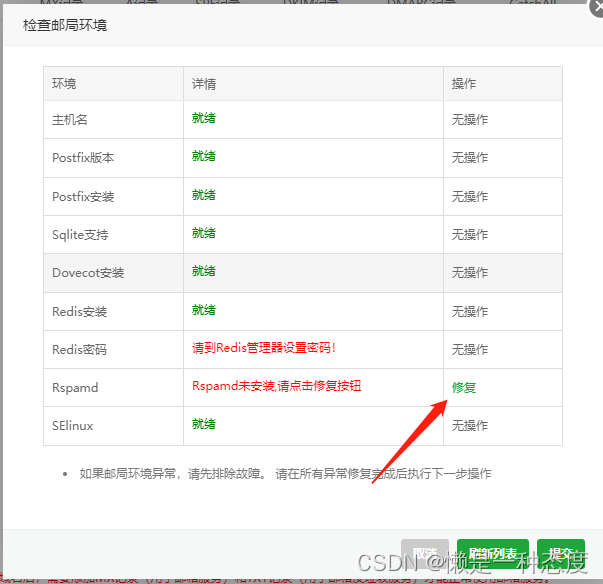
Task: Select the Sqlite支持 row label
Action: [80, 235]
